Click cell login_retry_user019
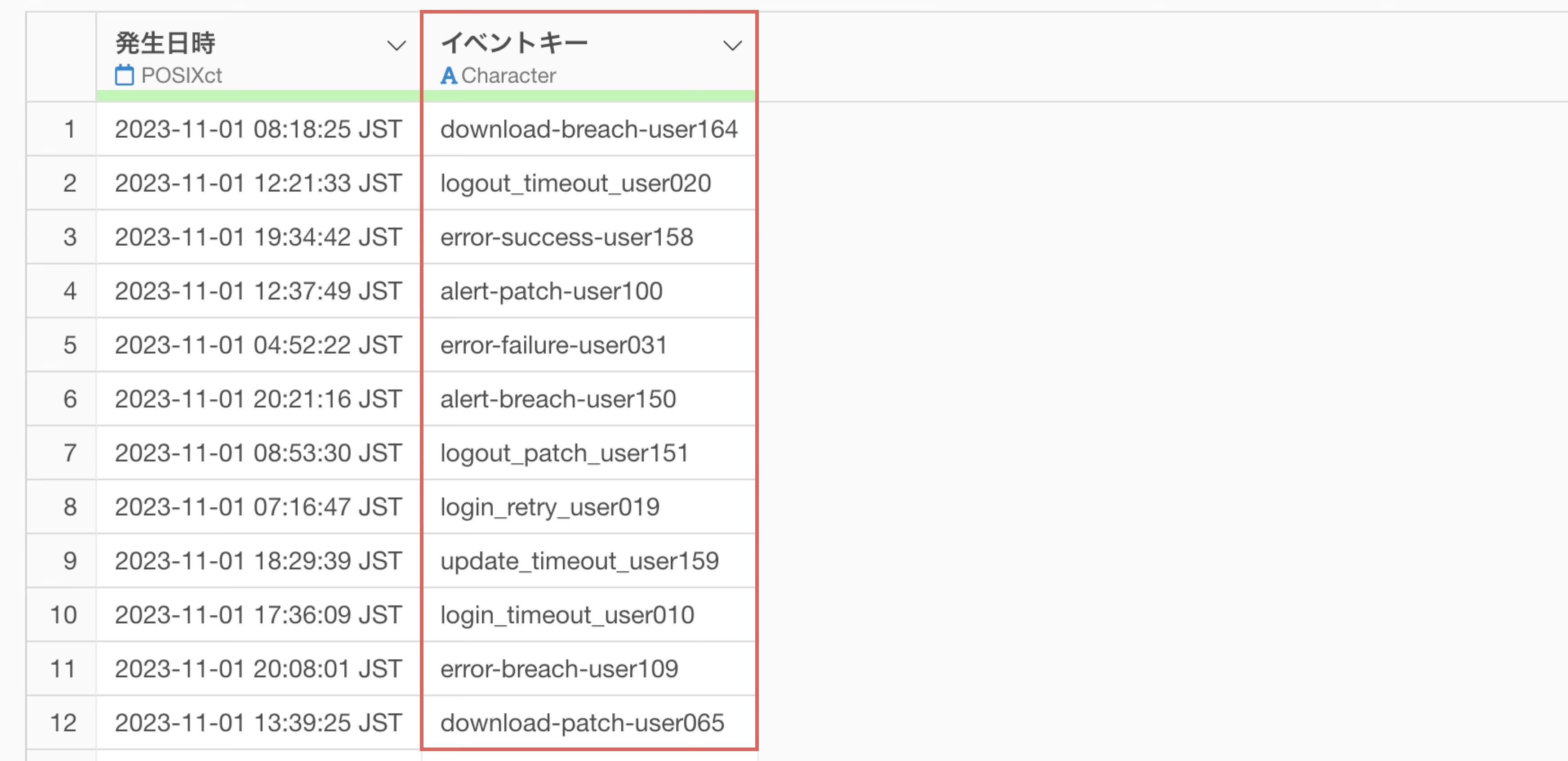 pyautogui.click(x=550, y=507)
